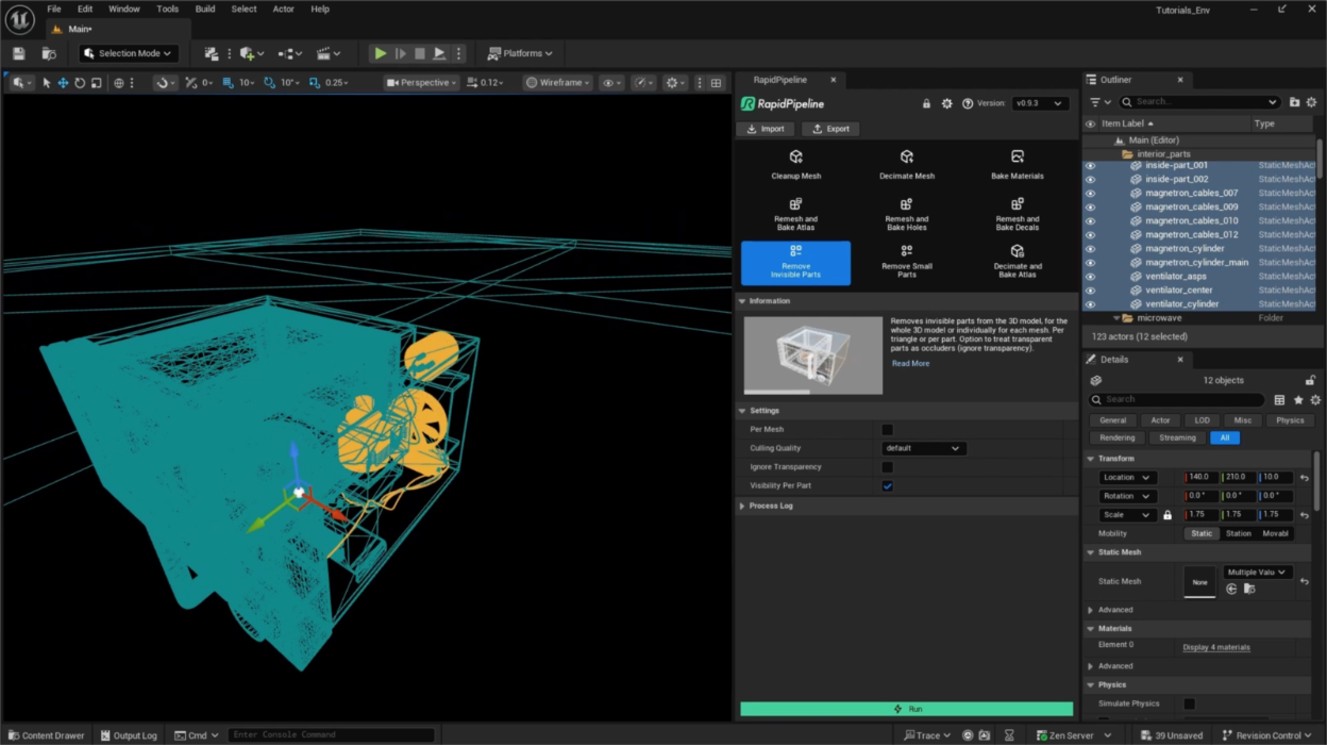Screen dimensions: 1327x745
Task: Toggle the Scale lock ratio icon
Action: [1167, 515]
